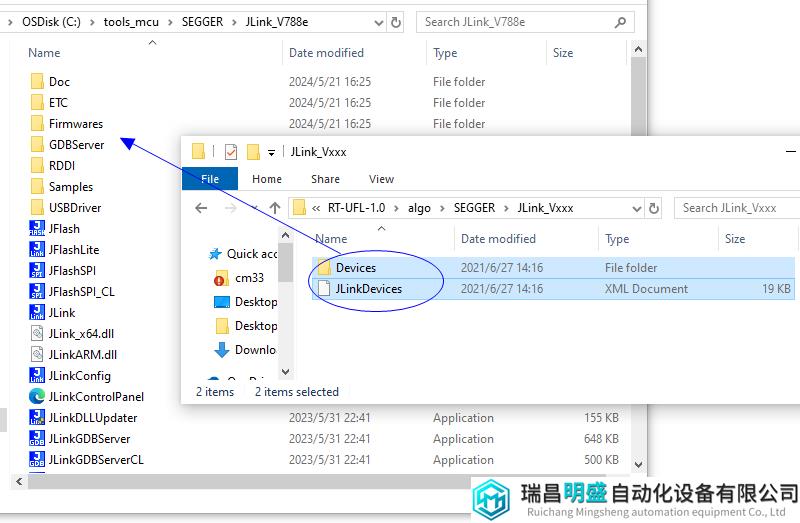Open Quick access in navigation pane
The height and width of the screenshot is (523, 800).
tap(252, 254)
